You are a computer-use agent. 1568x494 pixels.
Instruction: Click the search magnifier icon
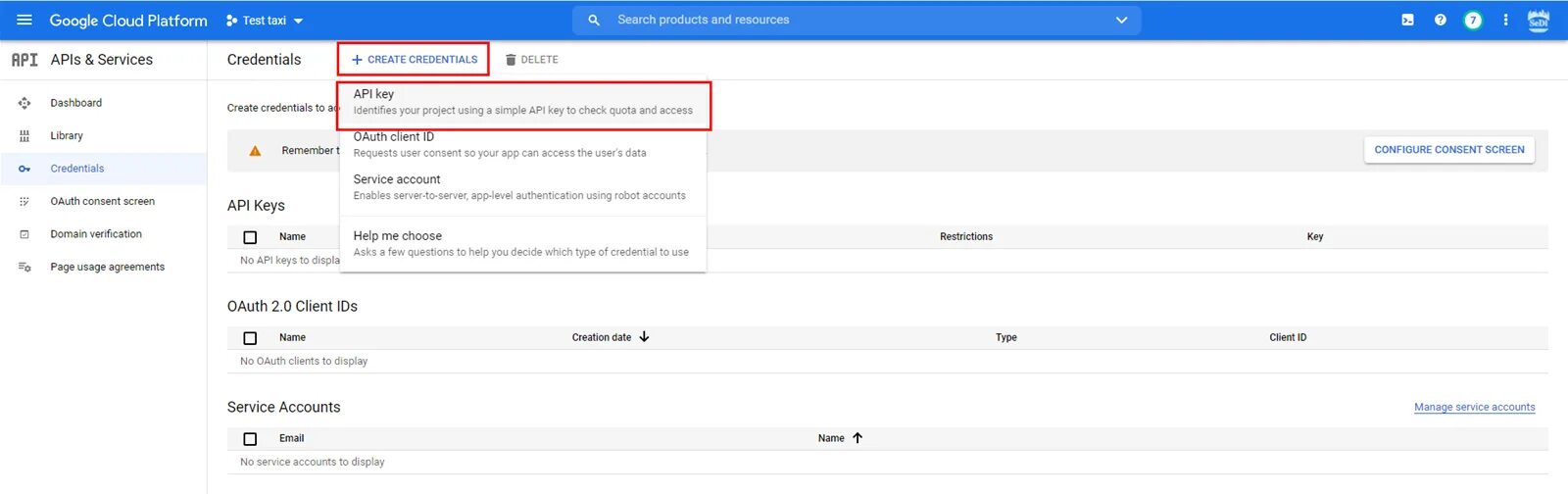coord(594,20)
